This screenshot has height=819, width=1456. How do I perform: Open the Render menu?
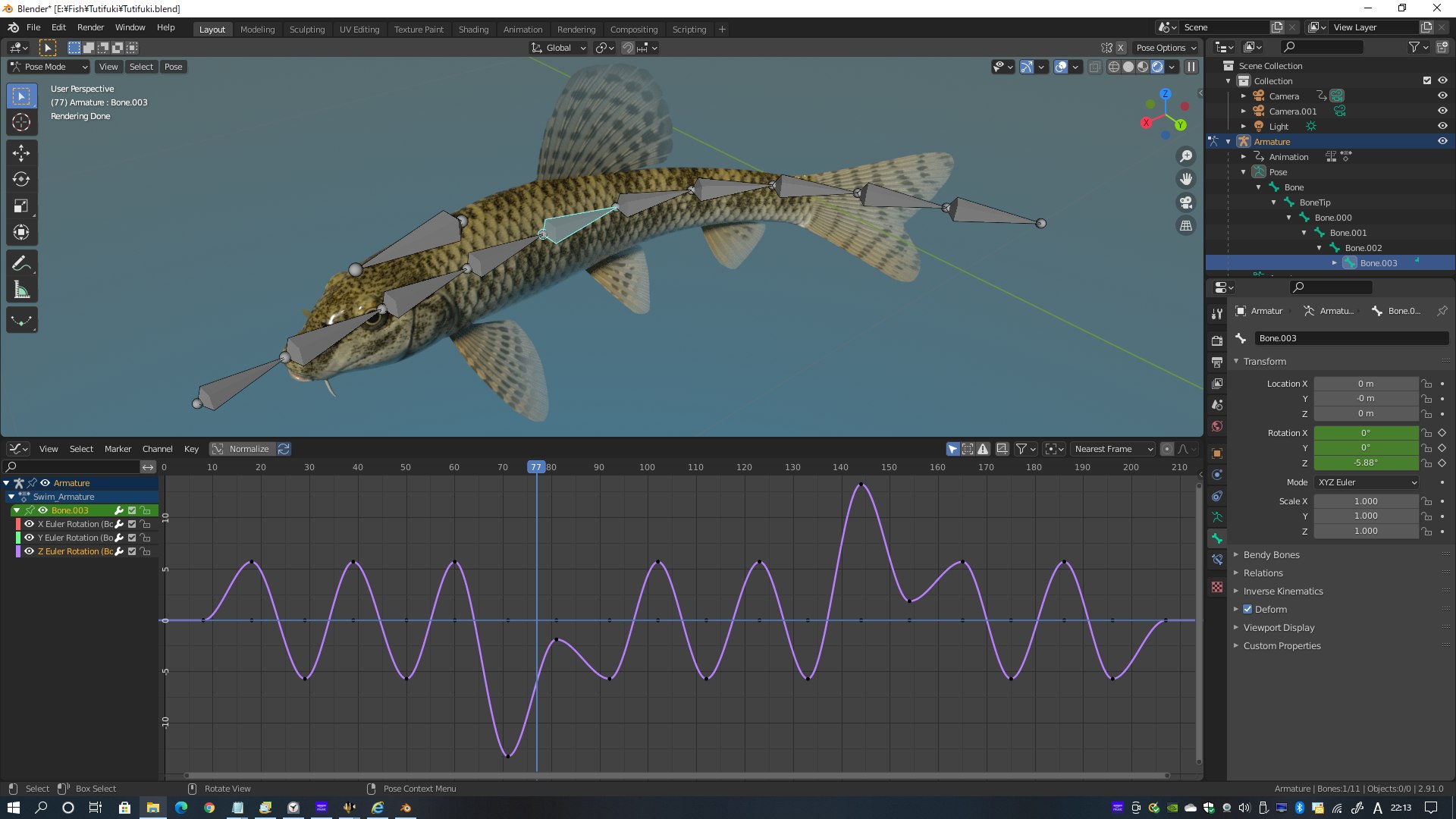(90, 27)
